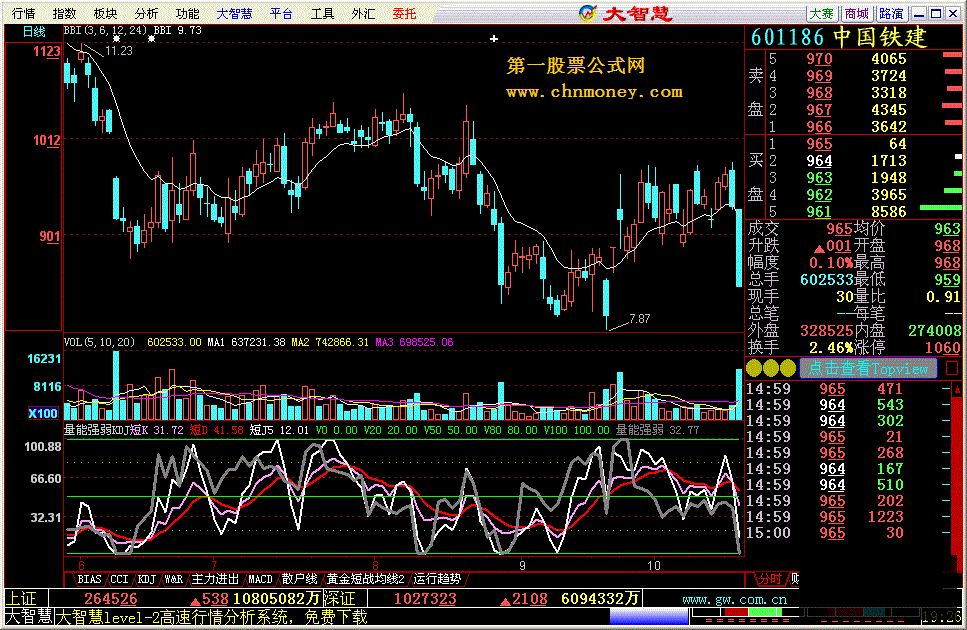Screen dimensions: 967x630
Task: Click sell level 1 price 966
Action: click(819, 127)
